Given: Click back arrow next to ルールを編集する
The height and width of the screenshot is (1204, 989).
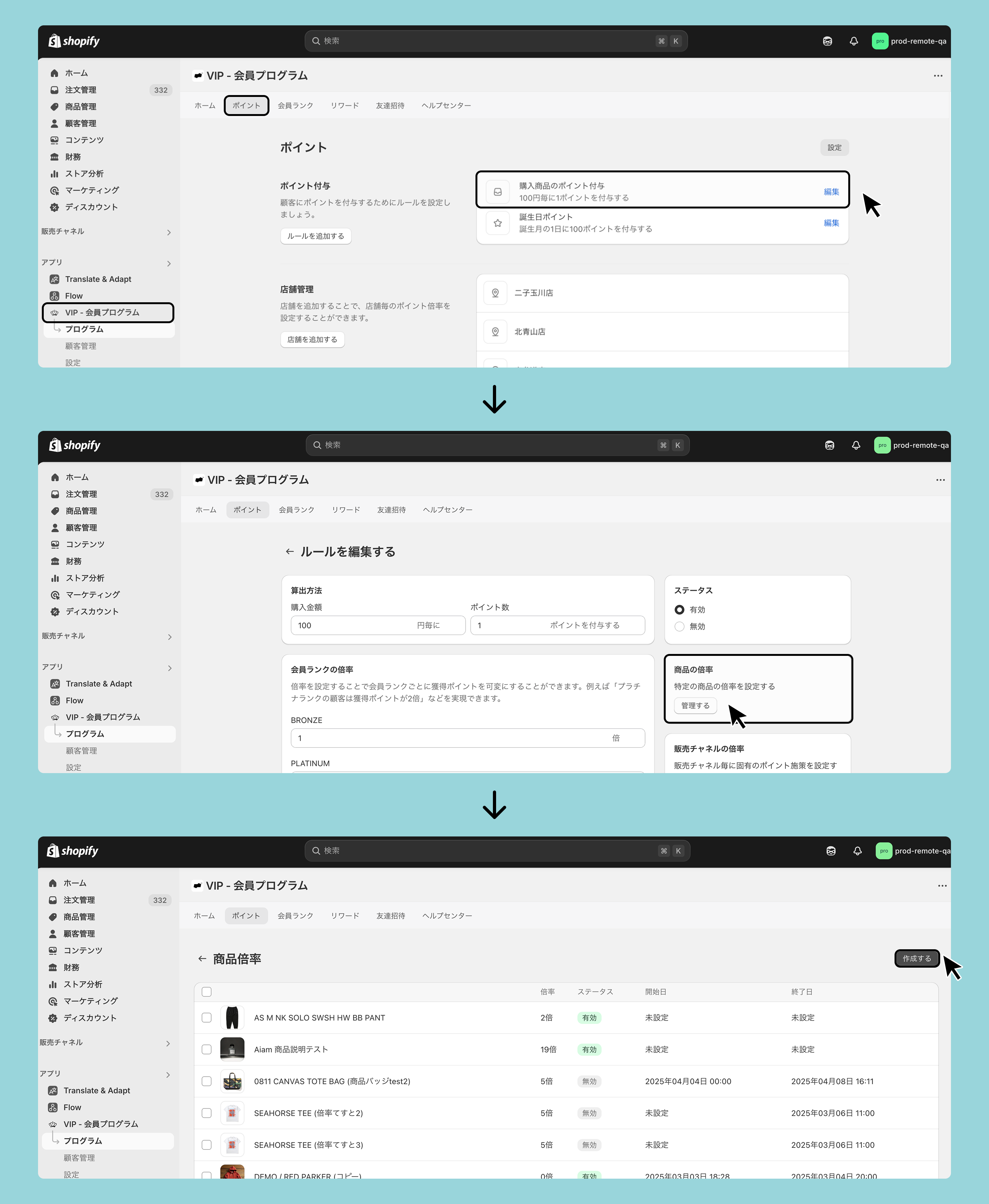Looking at the screenshot, I should tap(289, 551).
